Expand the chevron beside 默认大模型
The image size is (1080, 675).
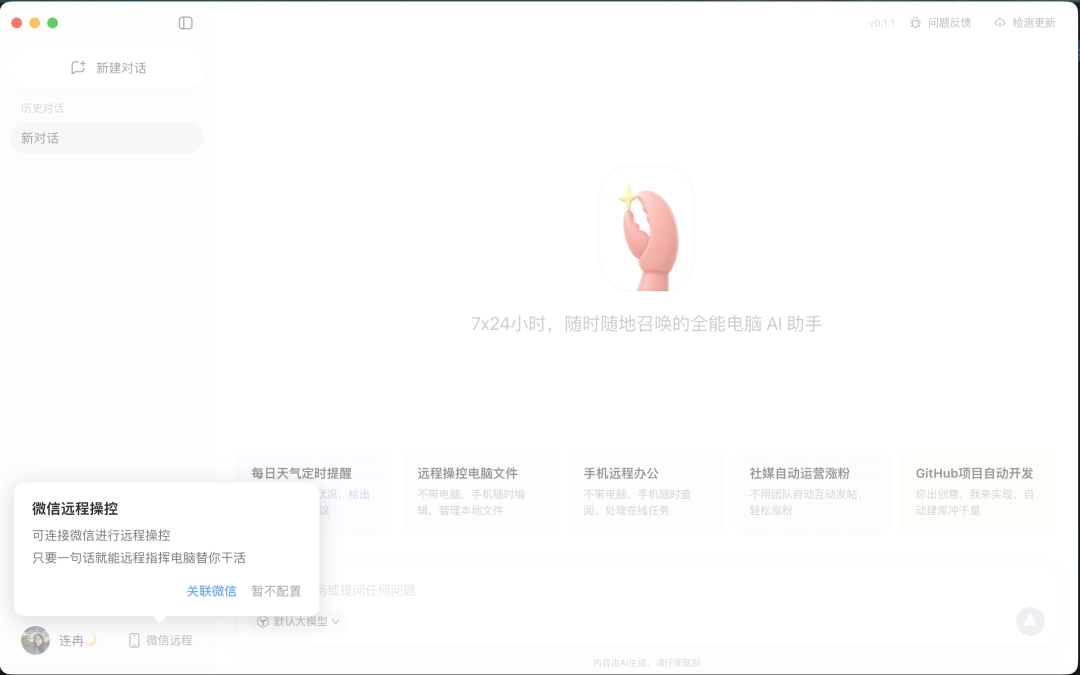[x=334, y=620]
